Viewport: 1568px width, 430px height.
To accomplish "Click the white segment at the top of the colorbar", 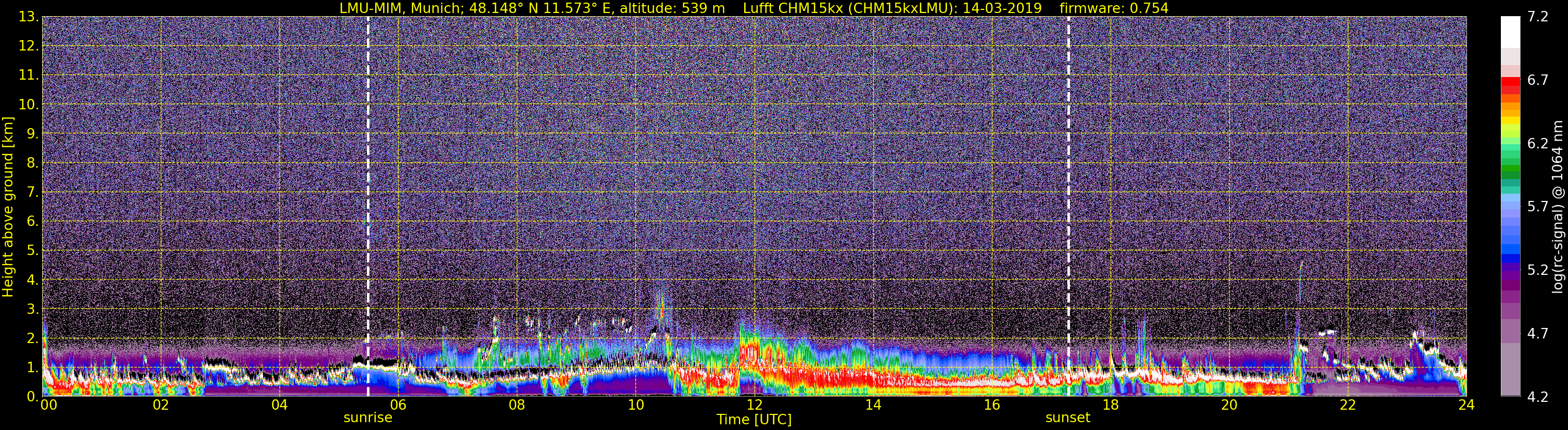I will click(1511, 32).
